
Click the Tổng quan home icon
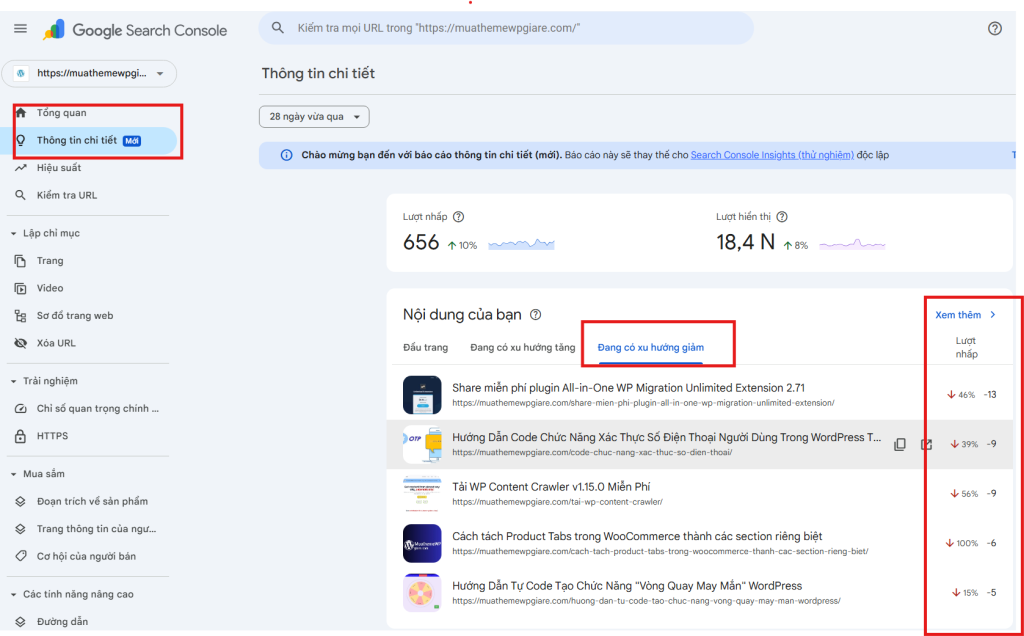click(x=21, y=113)
